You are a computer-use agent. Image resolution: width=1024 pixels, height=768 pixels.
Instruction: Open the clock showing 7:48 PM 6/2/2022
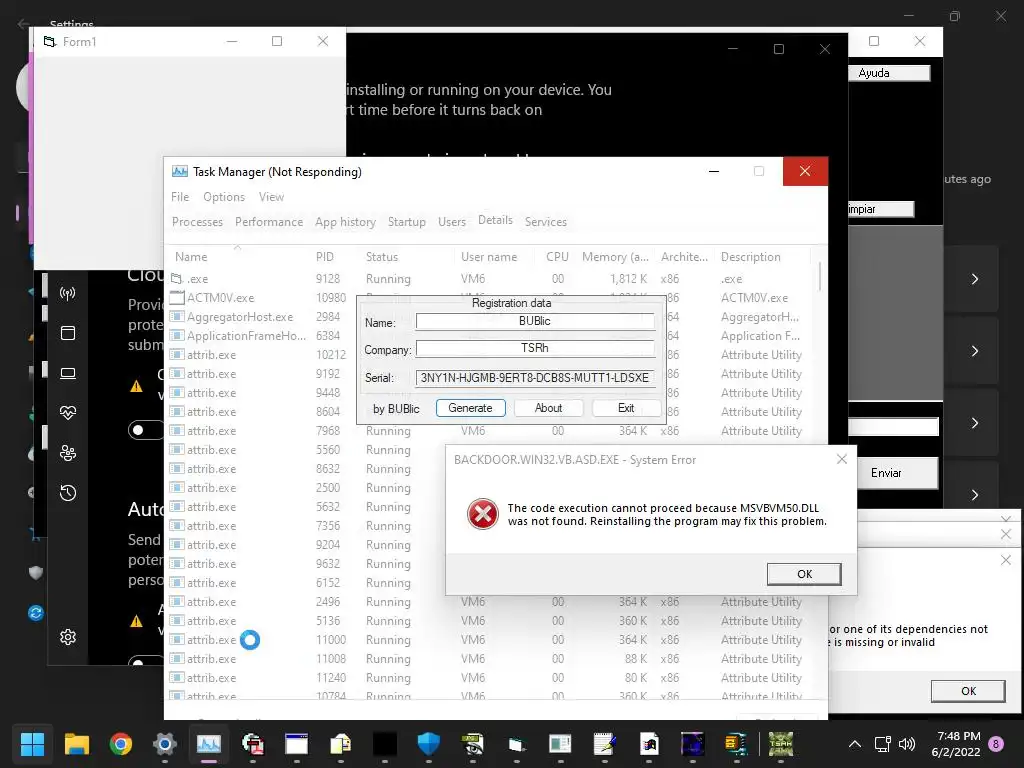(x=957, y=744)
